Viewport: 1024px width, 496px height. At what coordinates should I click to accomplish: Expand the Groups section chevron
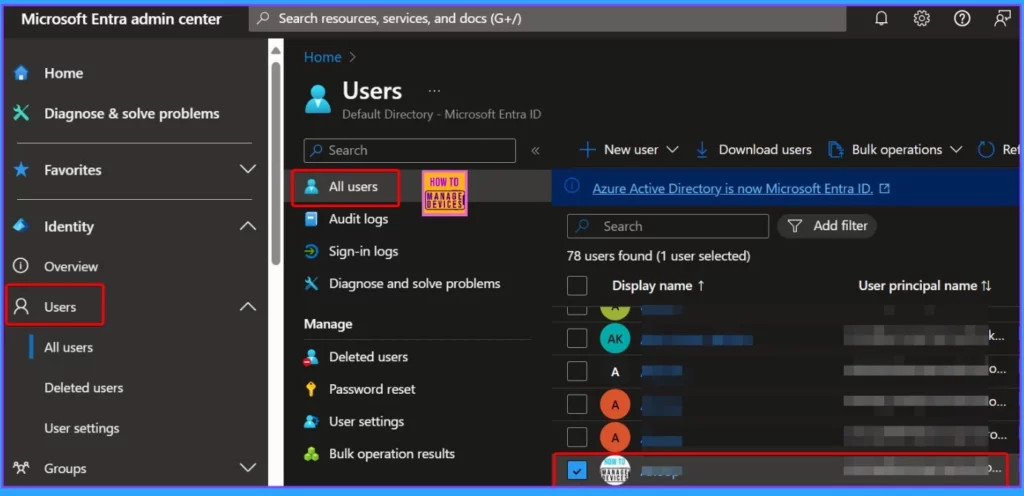[x=248, y=468]
